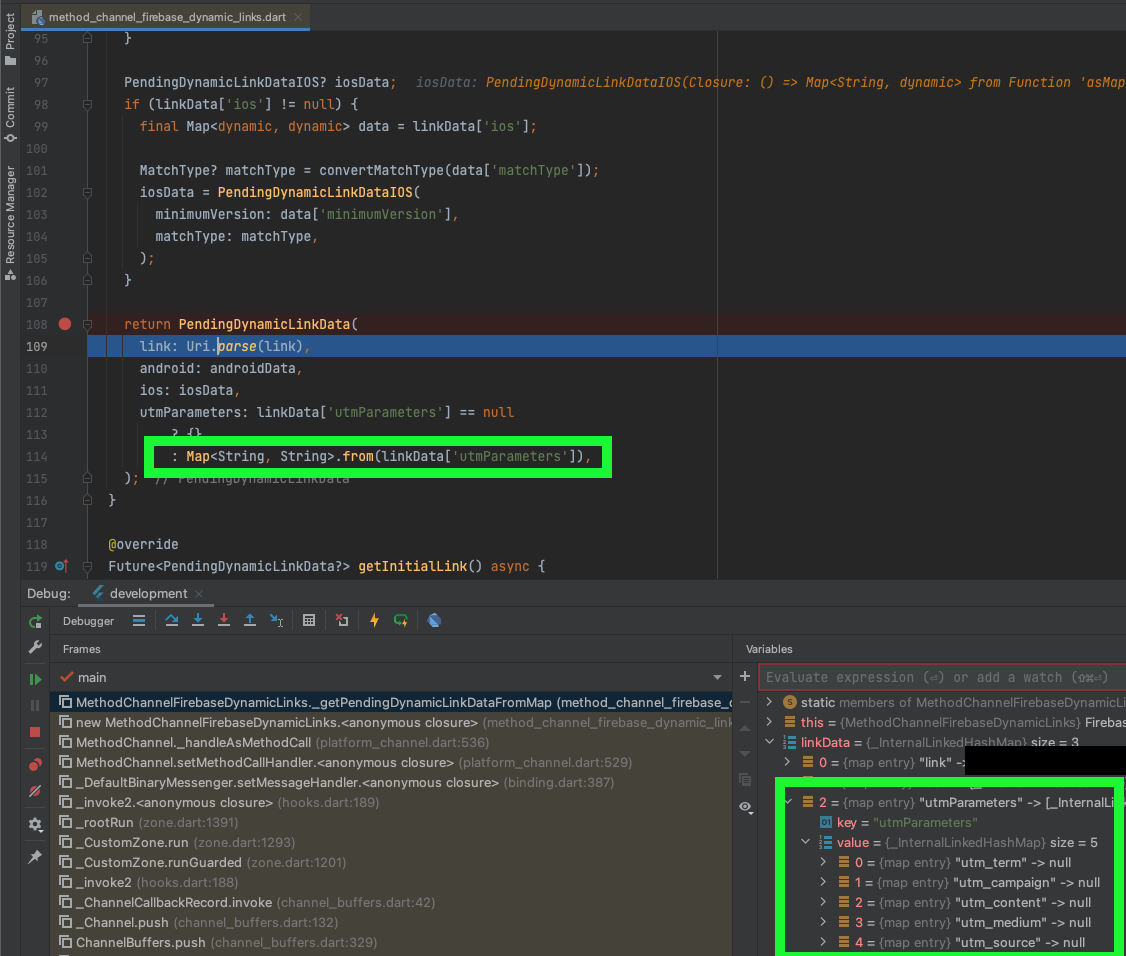The image size is (1126, 956).
Task: Click Force Step Into red arrow icon
Action: [x=224, y=621]
